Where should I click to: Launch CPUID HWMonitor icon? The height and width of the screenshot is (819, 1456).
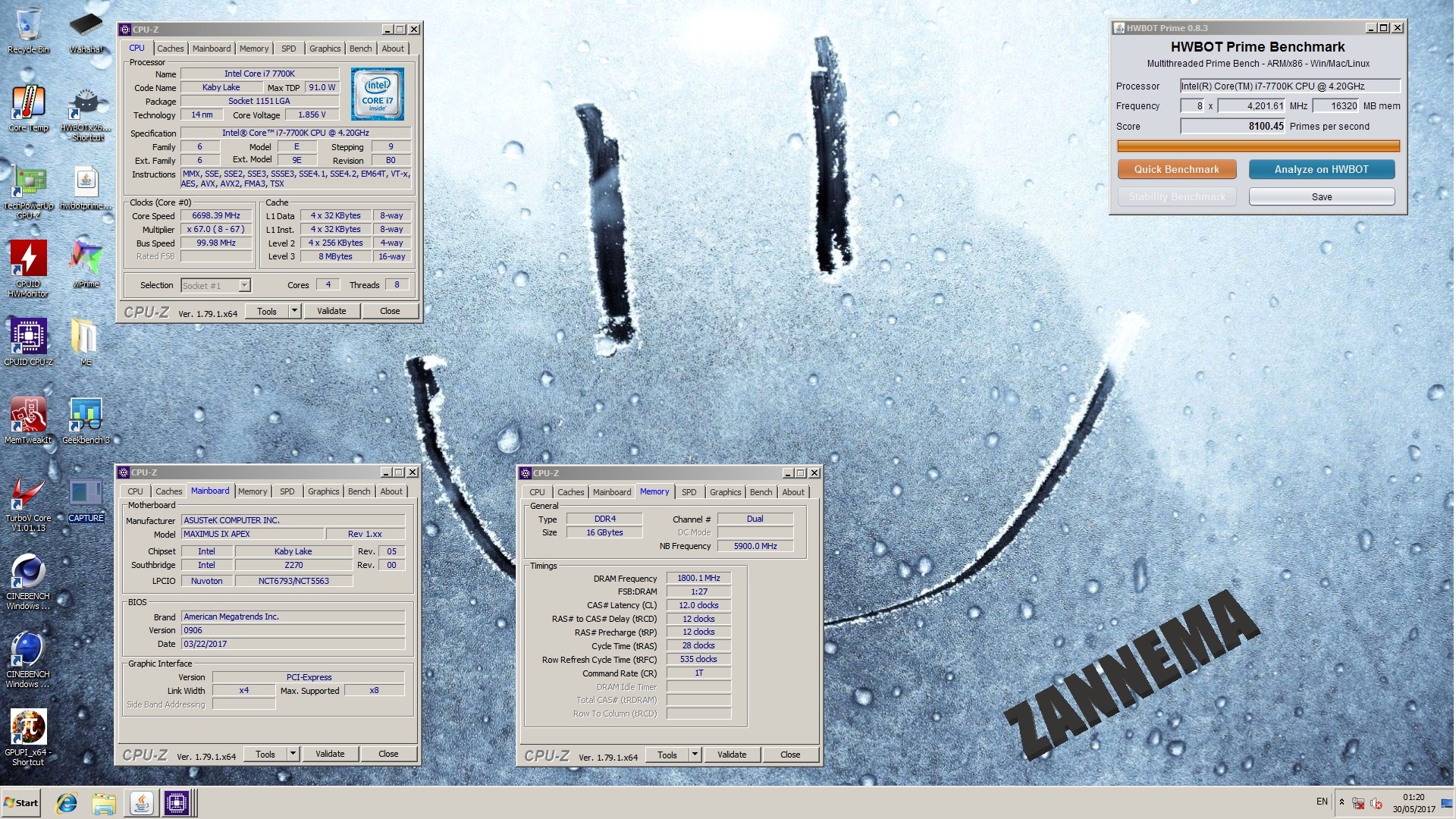point(28,268)
